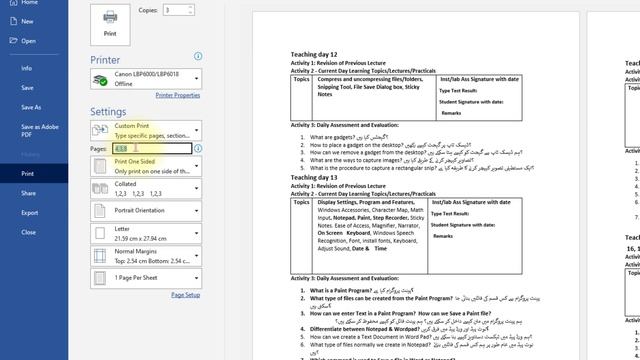
Task: Open the Print One Sided dropdown
Action: point(146,166)
